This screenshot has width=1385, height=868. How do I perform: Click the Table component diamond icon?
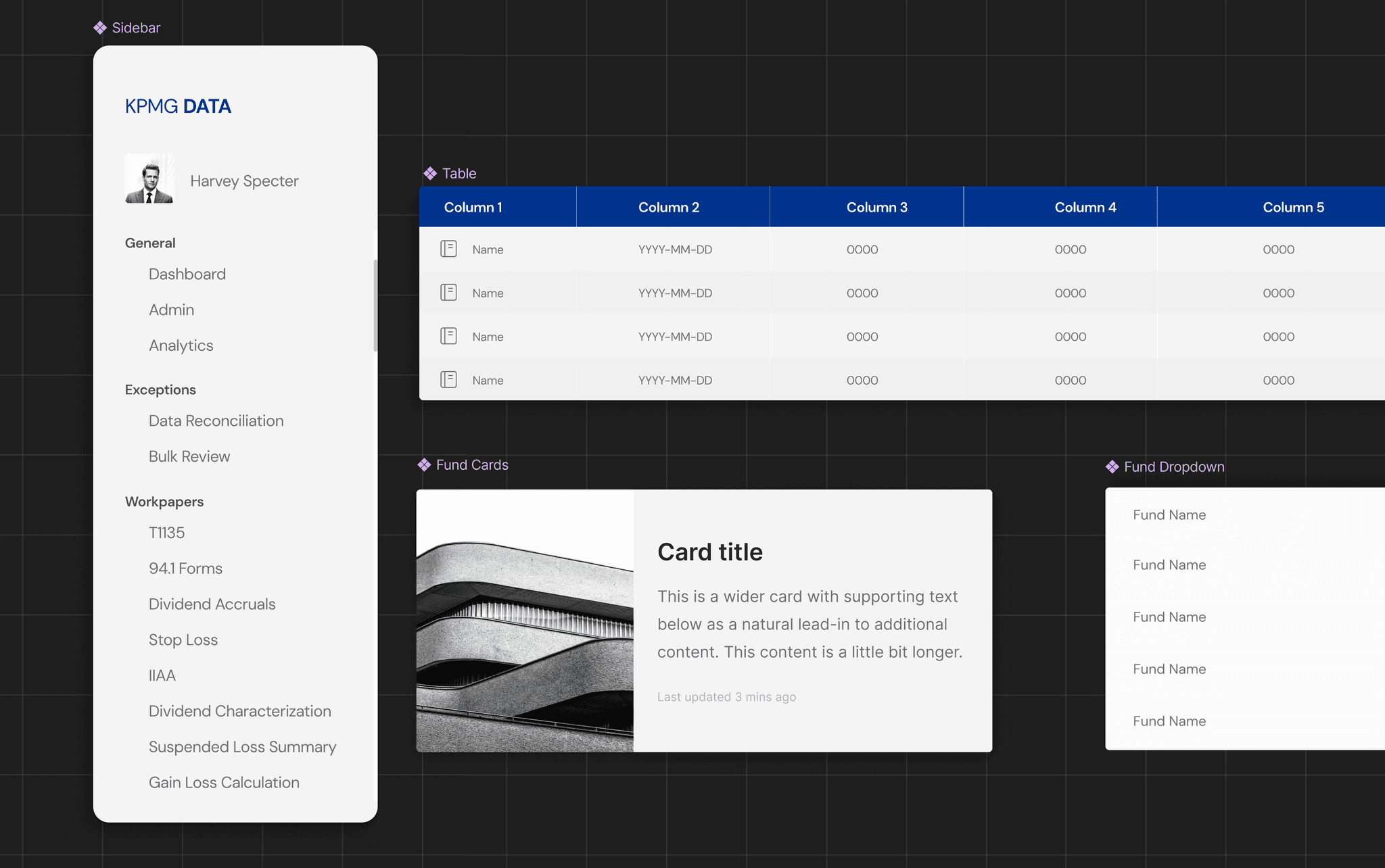pyautogui.click(x=430, y=174)
